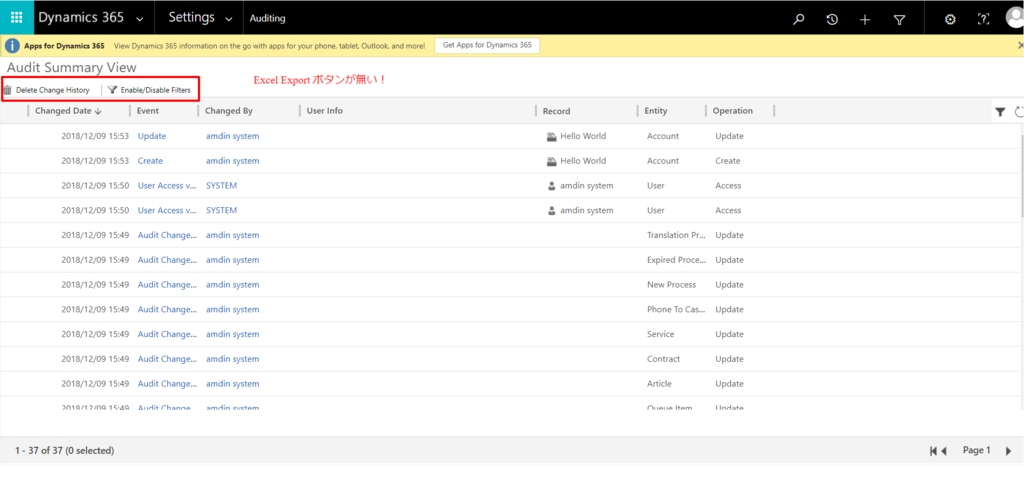This screenshot has width=1024, height=477.
Task: Click Expired Process entity cell
Action: coord(676,260)
